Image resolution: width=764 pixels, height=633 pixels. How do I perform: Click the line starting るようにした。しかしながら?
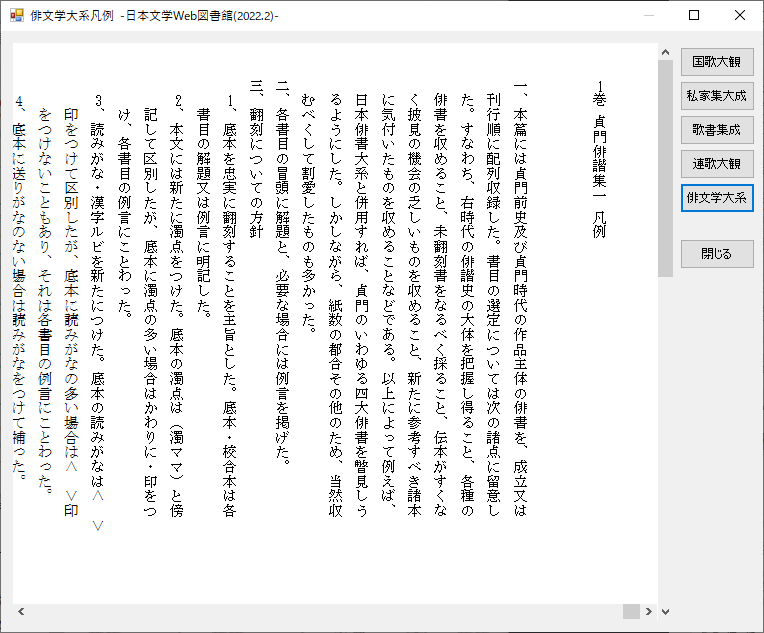pyautogui.click(x=336, y=305)
